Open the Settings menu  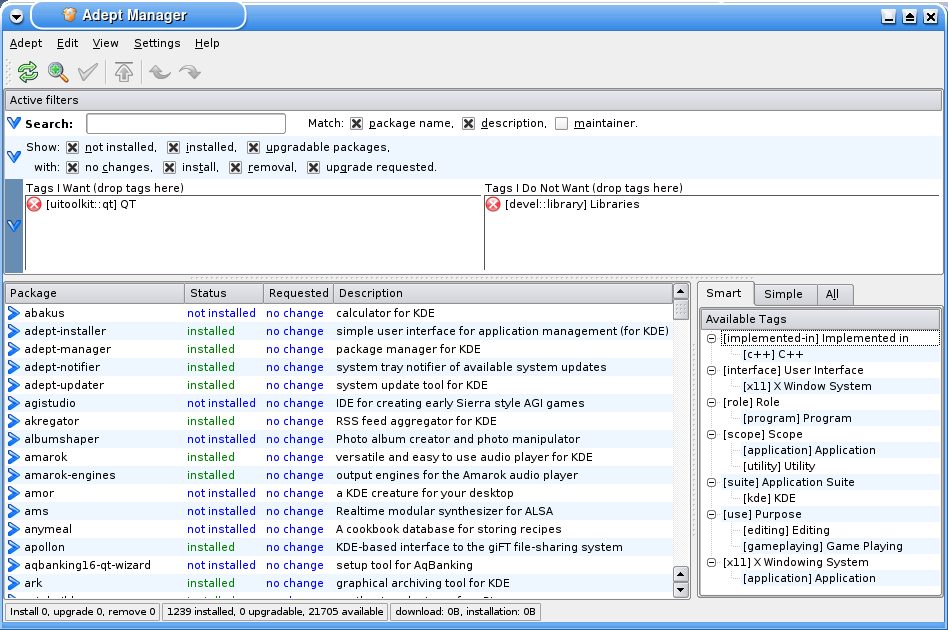click(x=157, y=43)
